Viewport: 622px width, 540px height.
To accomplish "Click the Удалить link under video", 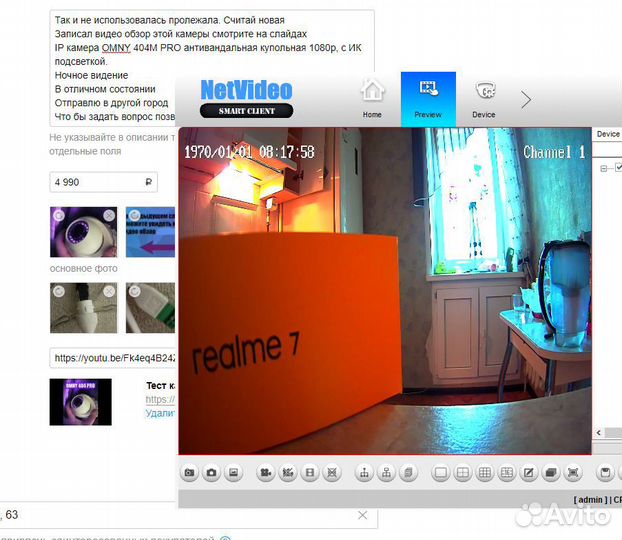I will 160,412.
